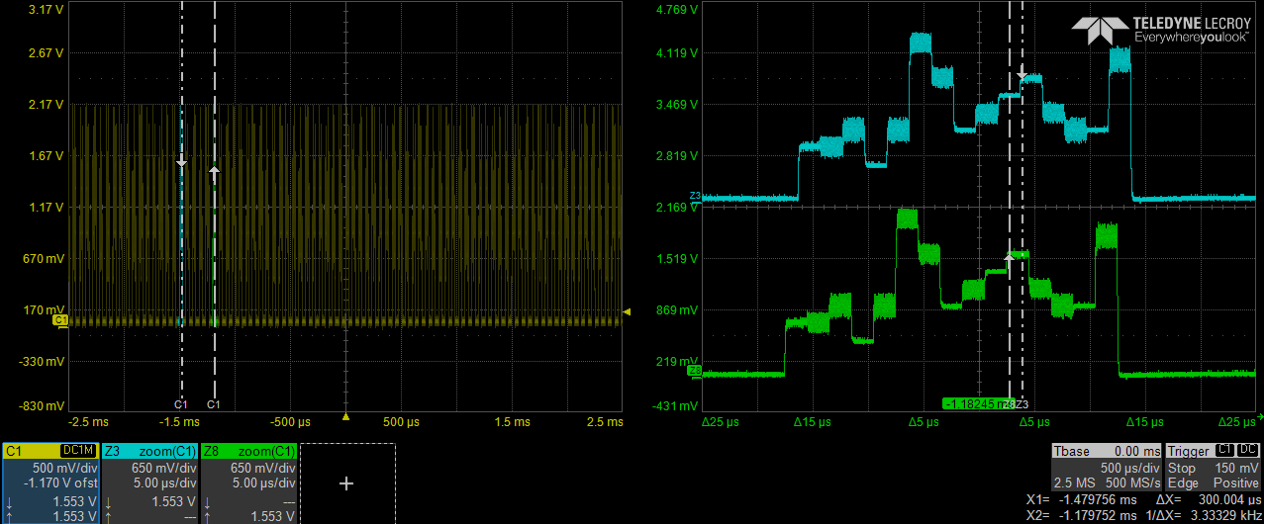This screenshot has width=1264, height=524.
Task: Click the DC coupling badge in Trigger box
Action: [x=1248, y=451]
